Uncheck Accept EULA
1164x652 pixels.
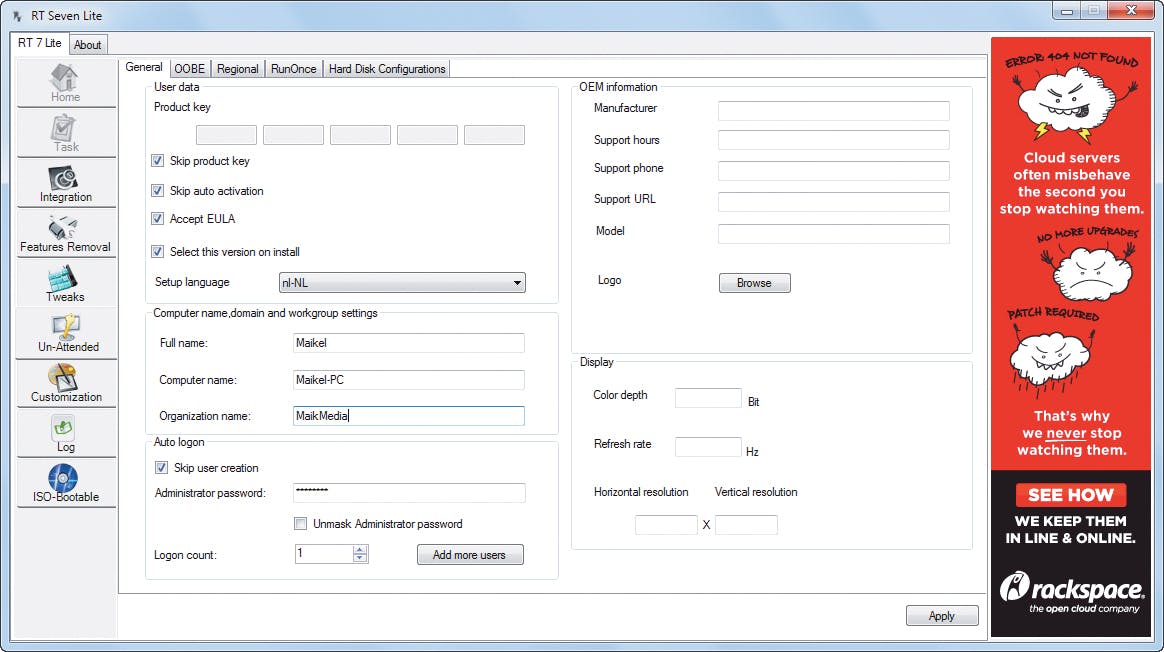(x=157, y=219)
